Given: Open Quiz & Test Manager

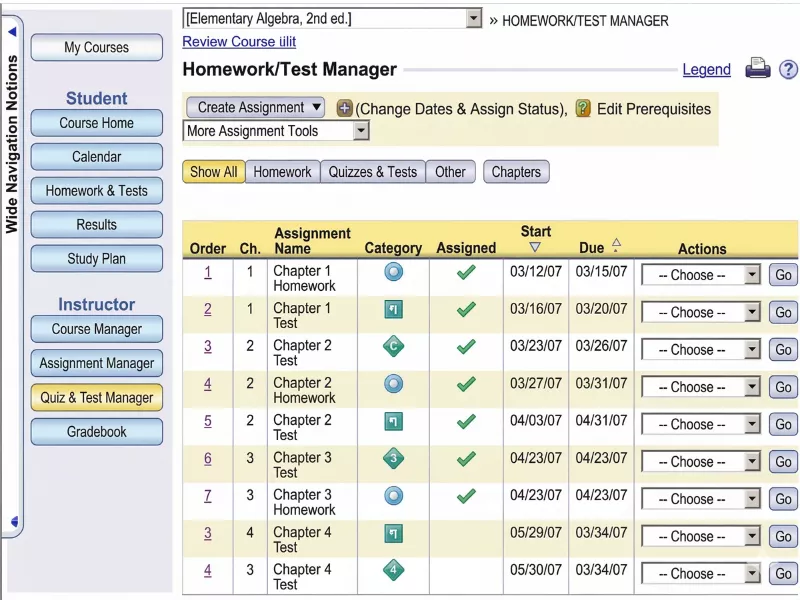Looking at the screenshot, I should click(96, 397).
